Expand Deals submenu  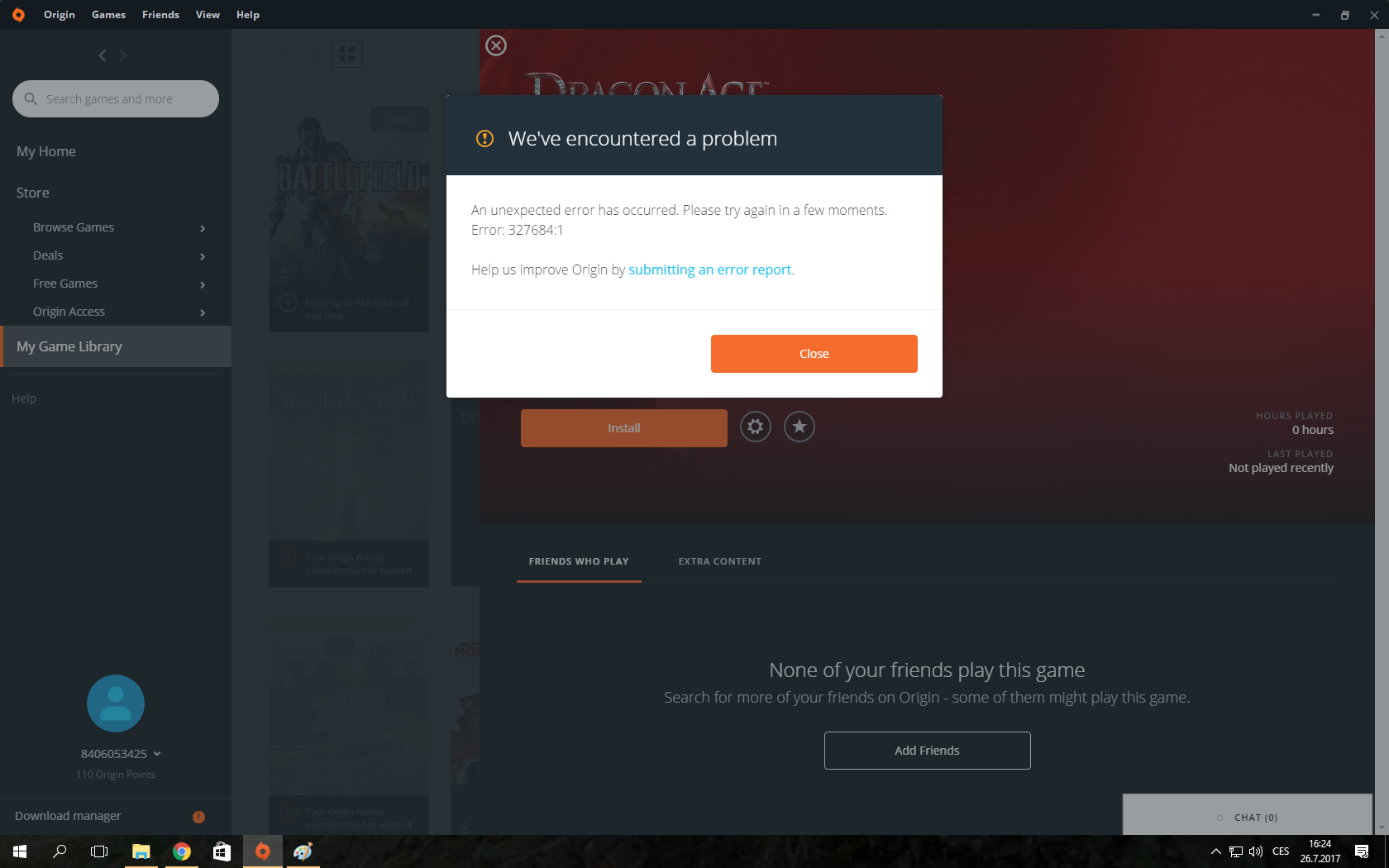click(x=203, y=256)
